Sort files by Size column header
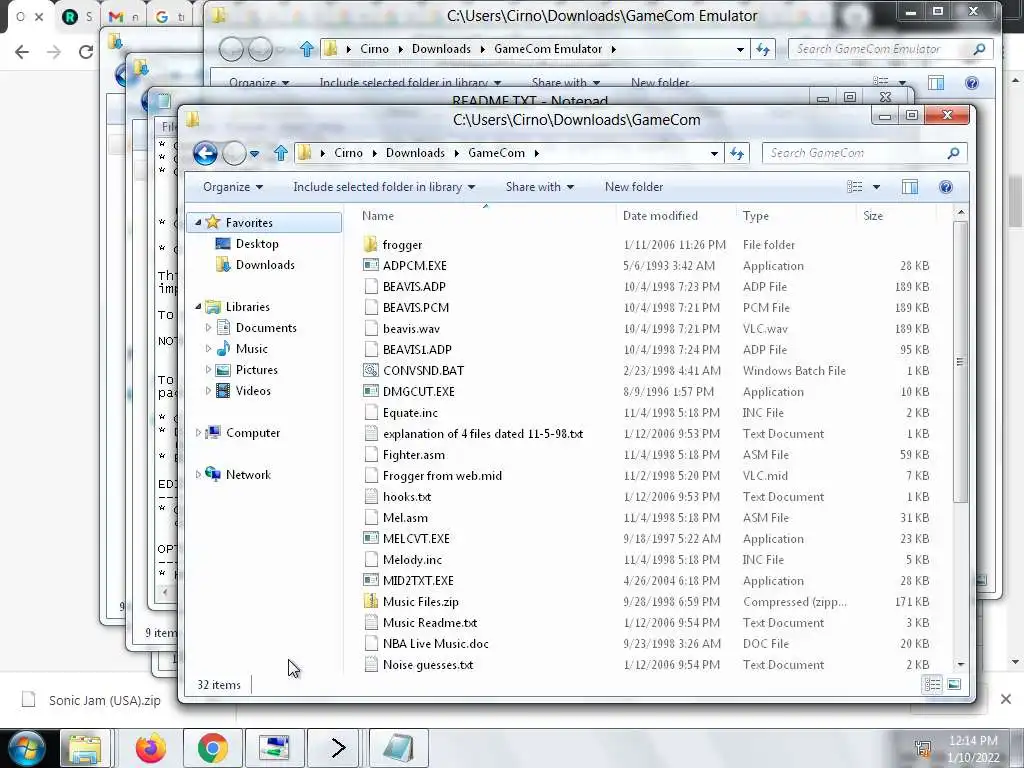 896,216
